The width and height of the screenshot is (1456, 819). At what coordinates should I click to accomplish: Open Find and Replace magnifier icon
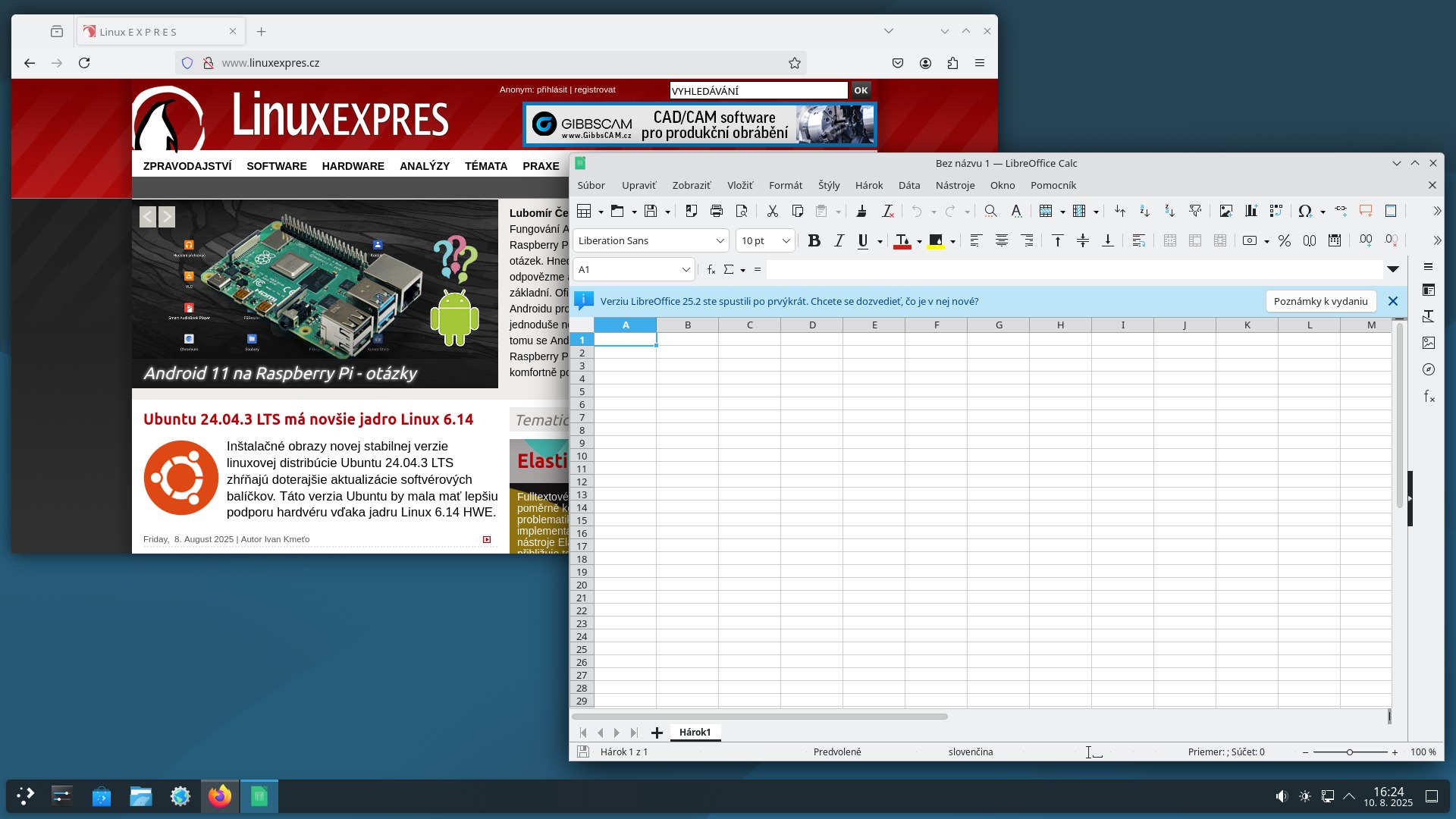coord(990,212)
